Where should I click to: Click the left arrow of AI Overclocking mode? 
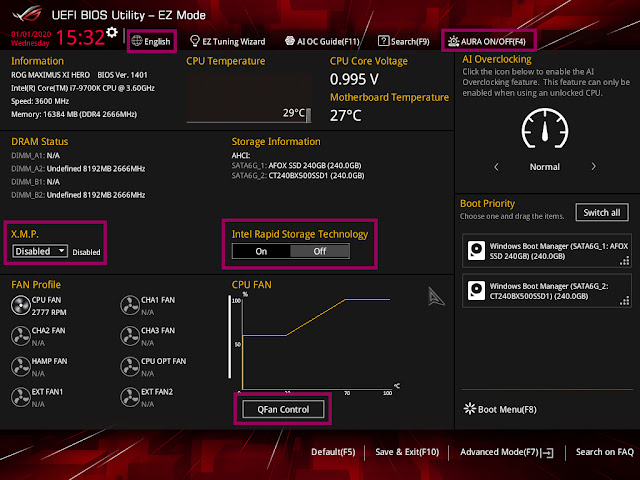496,167
